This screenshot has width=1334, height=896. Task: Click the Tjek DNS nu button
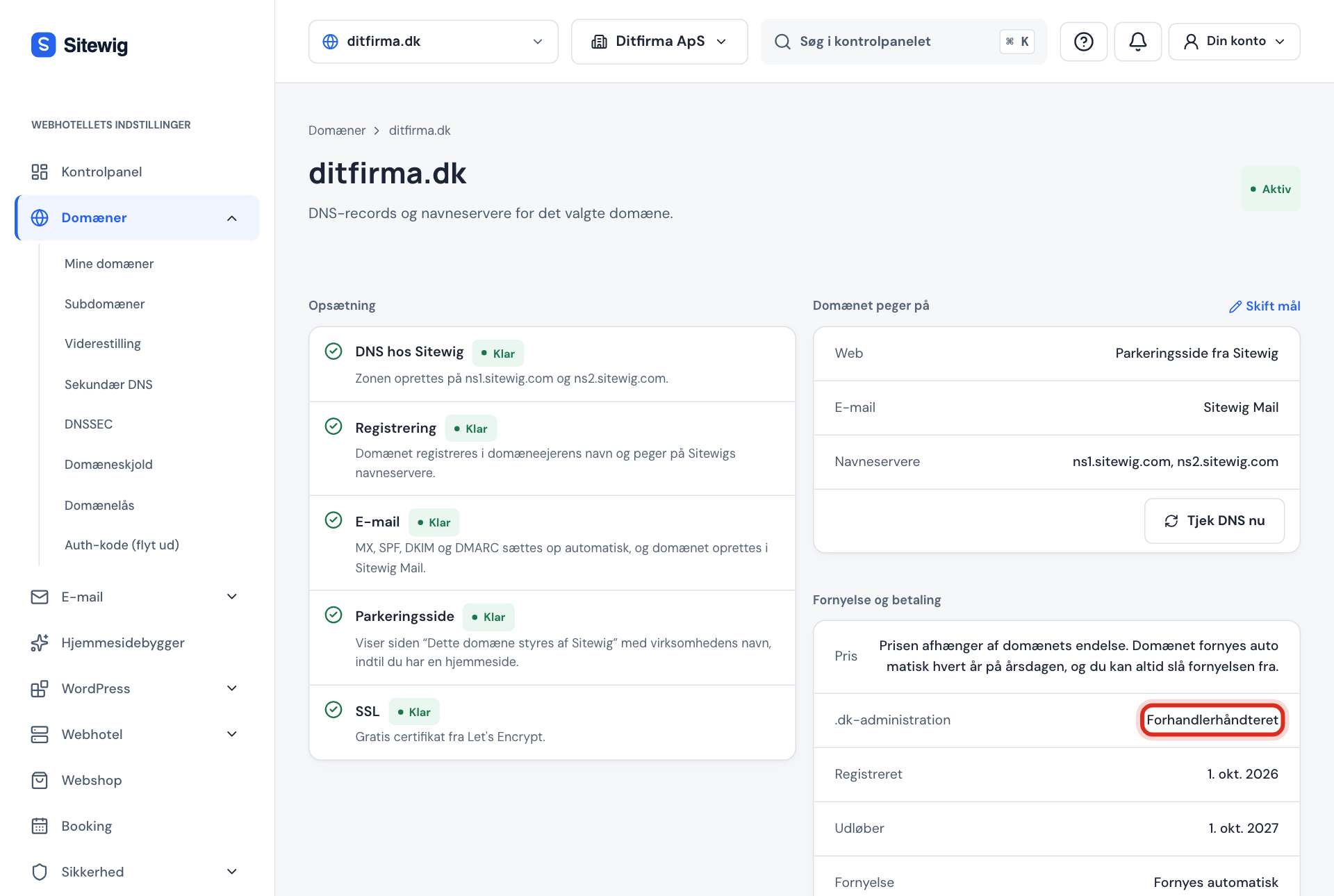tap(1214, 521)
